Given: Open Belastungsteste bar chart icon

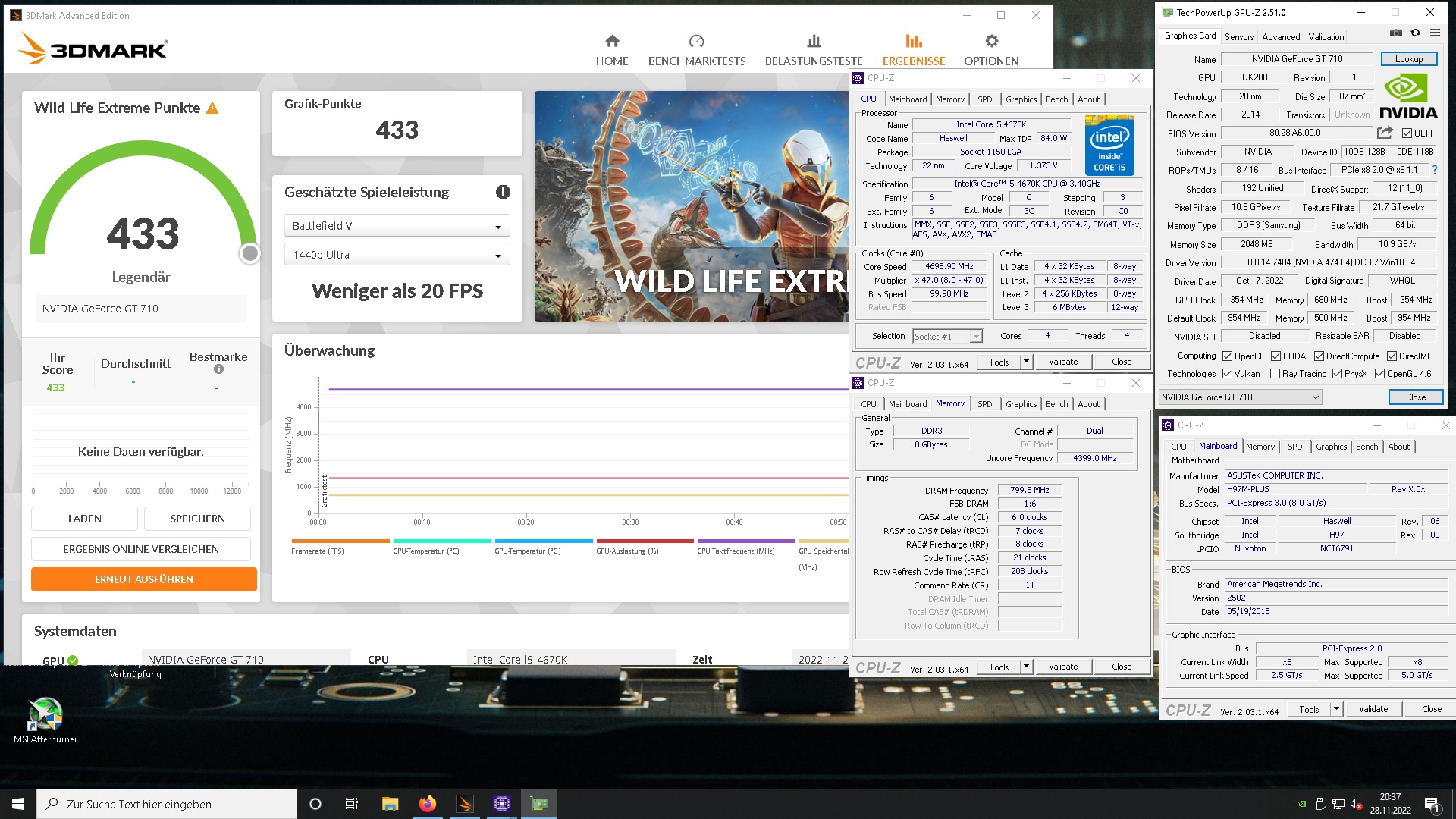Looking at the screenshot, I should tap(814, 41).
